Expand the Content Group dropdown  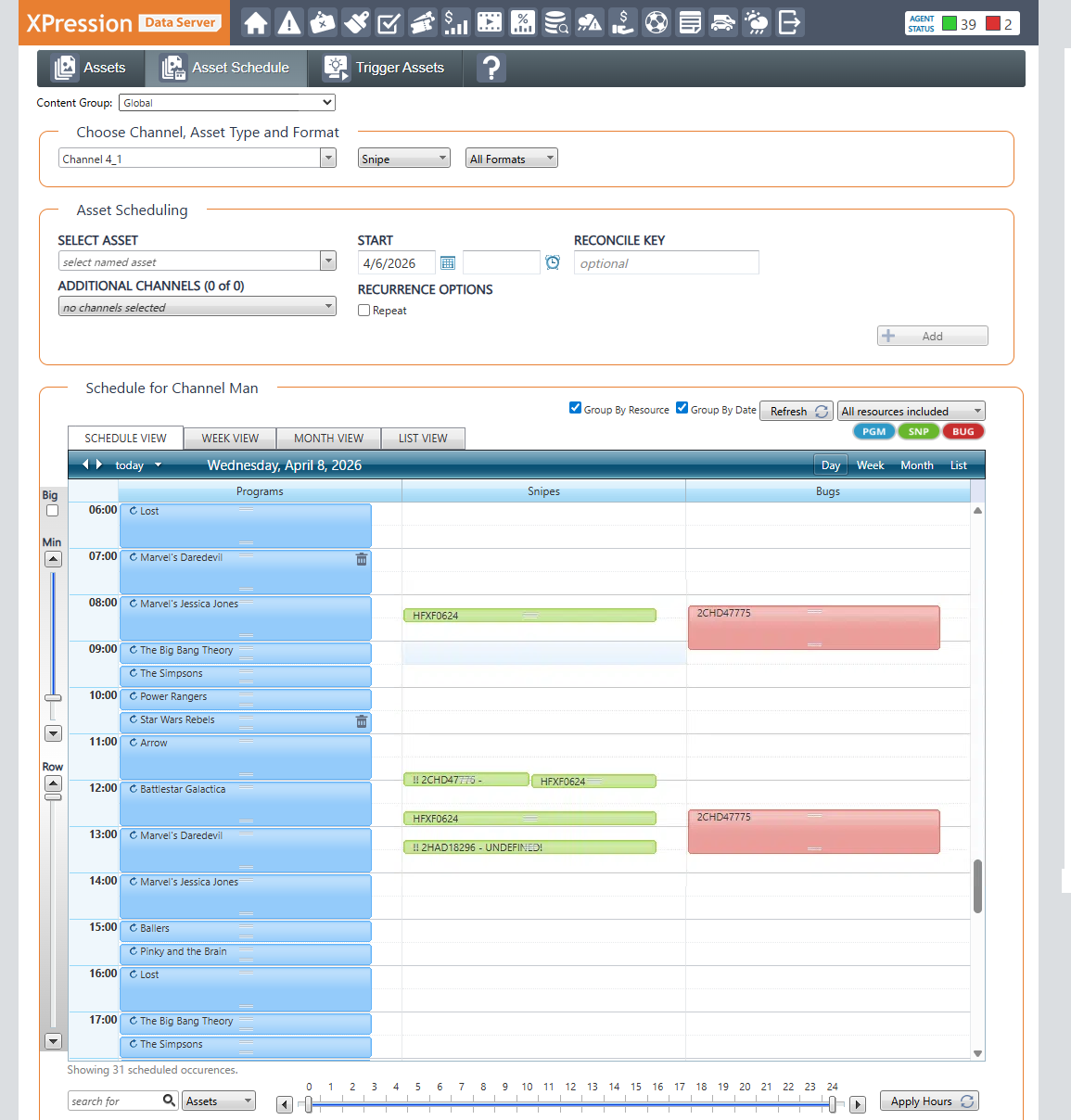click(227, 103)
